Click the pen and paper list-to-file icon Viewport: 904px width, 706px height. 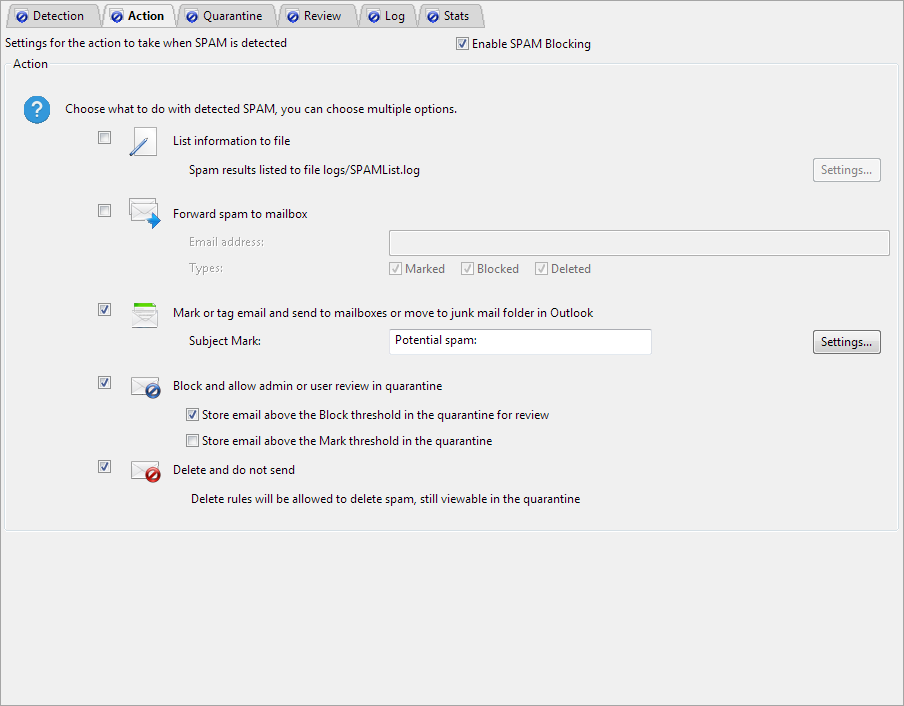144,143
